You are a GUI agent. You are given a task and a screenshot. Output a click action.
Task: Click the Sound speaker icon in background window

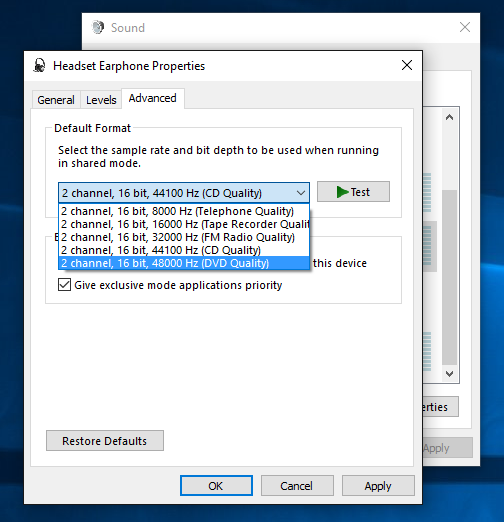(x=98, y=27)
